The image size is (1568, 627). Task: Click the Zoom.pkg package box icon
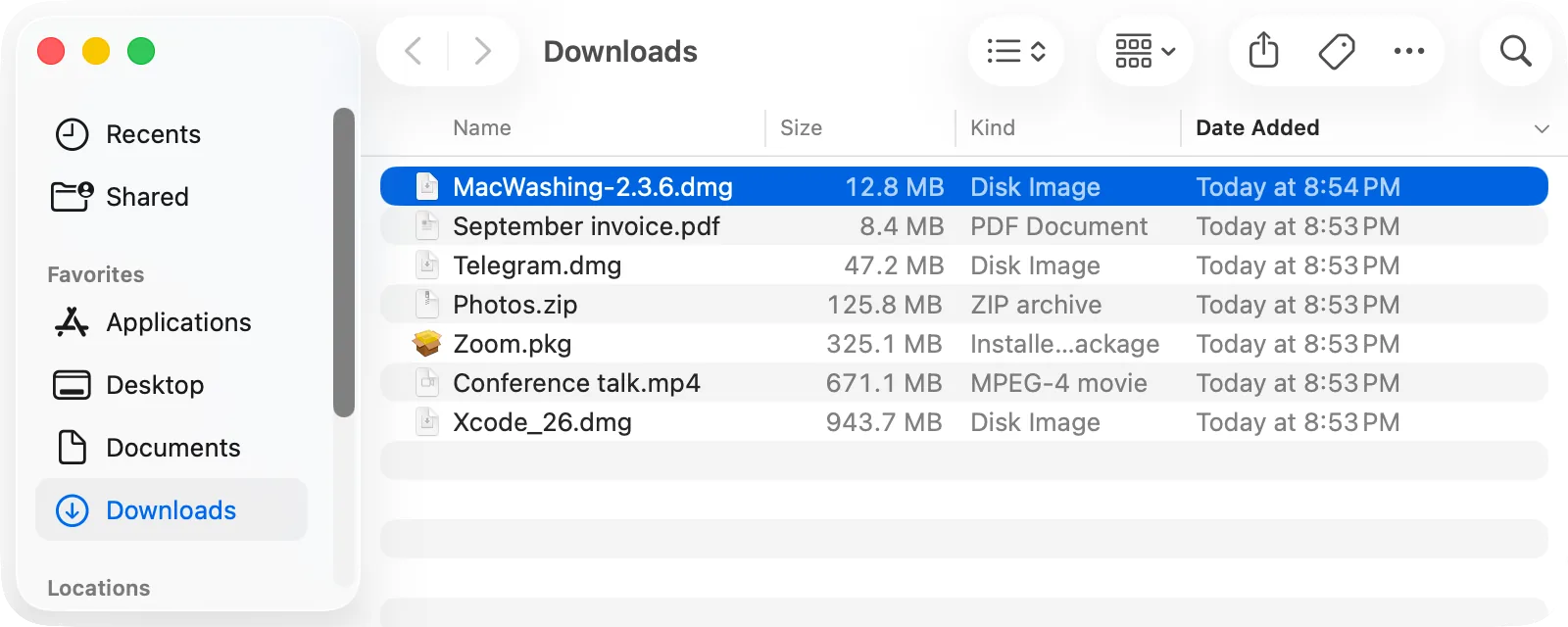[x=427, y=343]
